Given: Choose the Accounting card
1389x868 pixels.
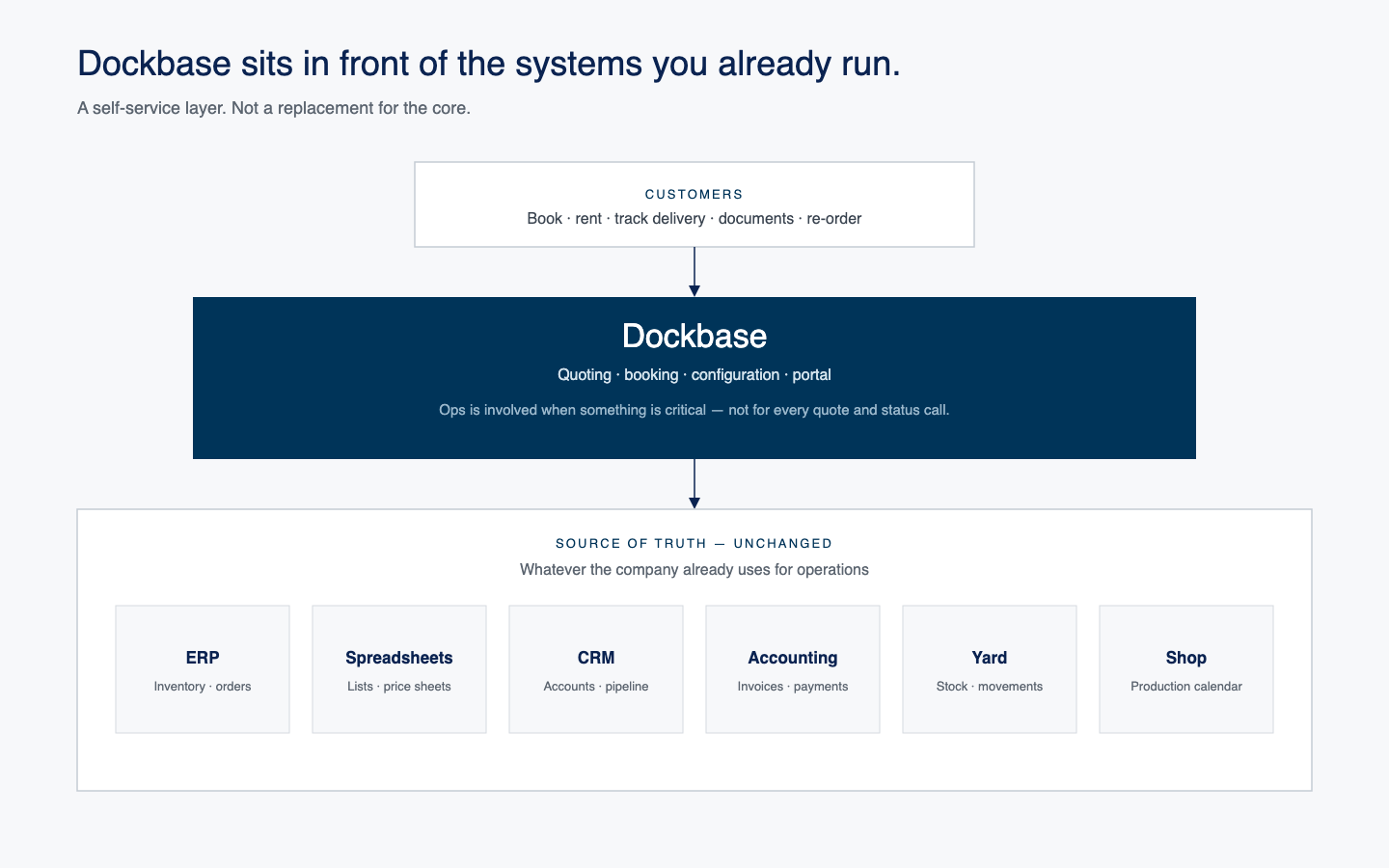Looking at the screenshot, I should click(x=793, y=669).
